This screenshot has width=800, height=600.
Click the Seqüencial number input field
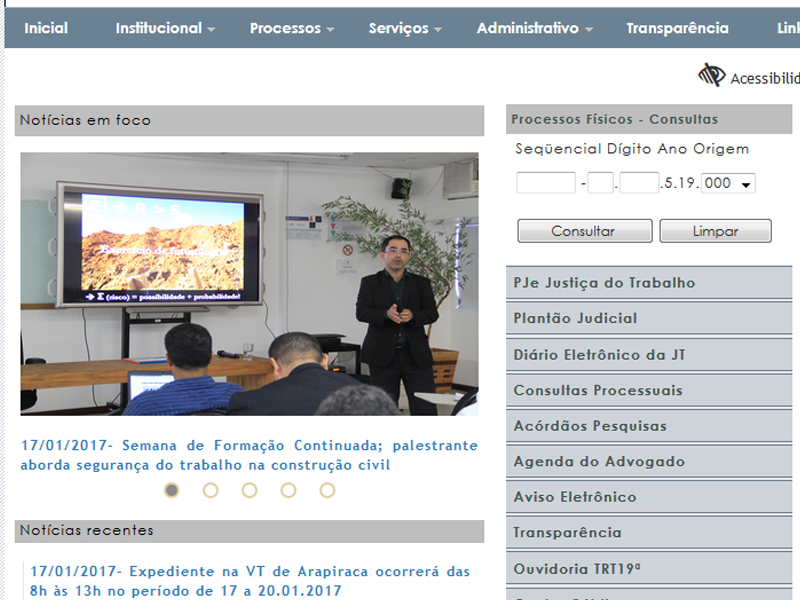546,183
